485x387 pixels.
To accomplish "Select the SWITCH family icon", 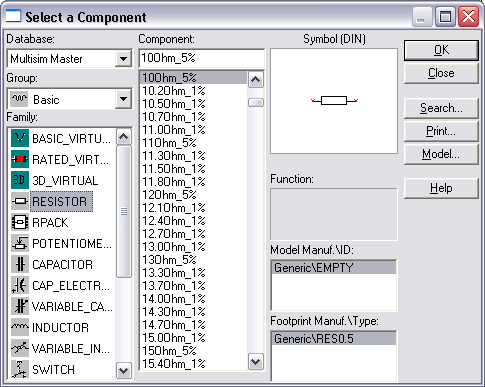I will 20,369.
